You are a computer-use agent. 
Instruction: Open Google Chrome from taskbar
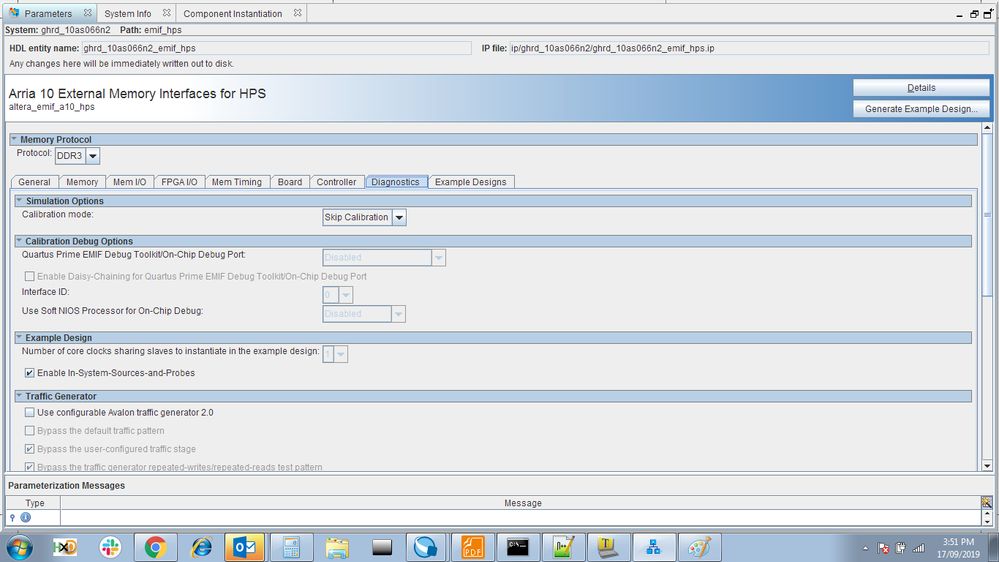[155, 547]
